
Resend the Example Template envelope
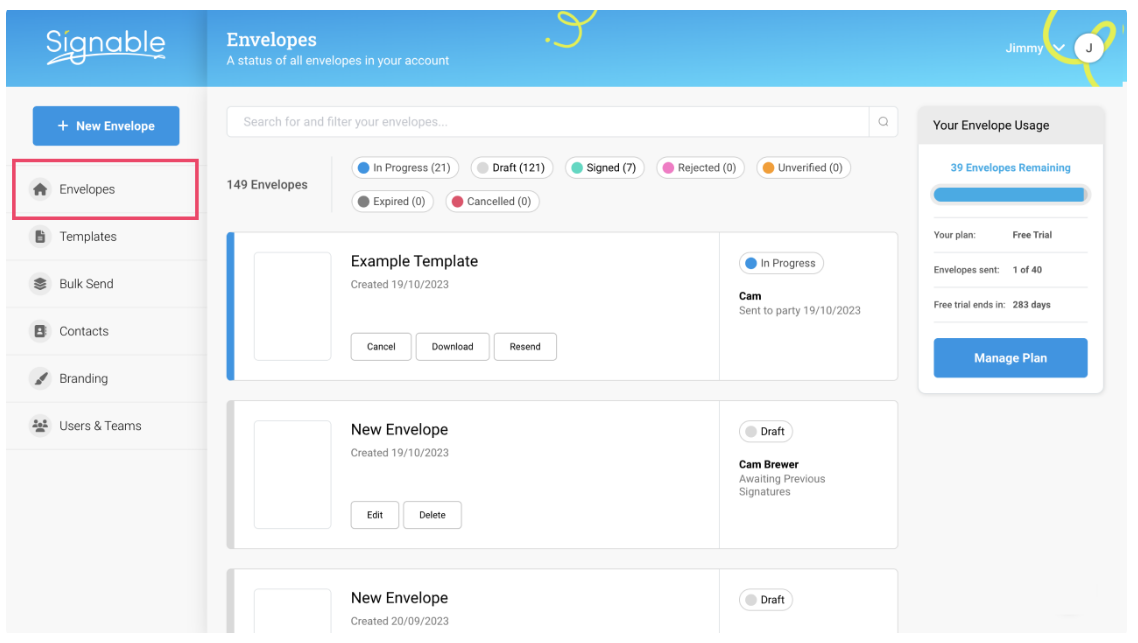525,347
